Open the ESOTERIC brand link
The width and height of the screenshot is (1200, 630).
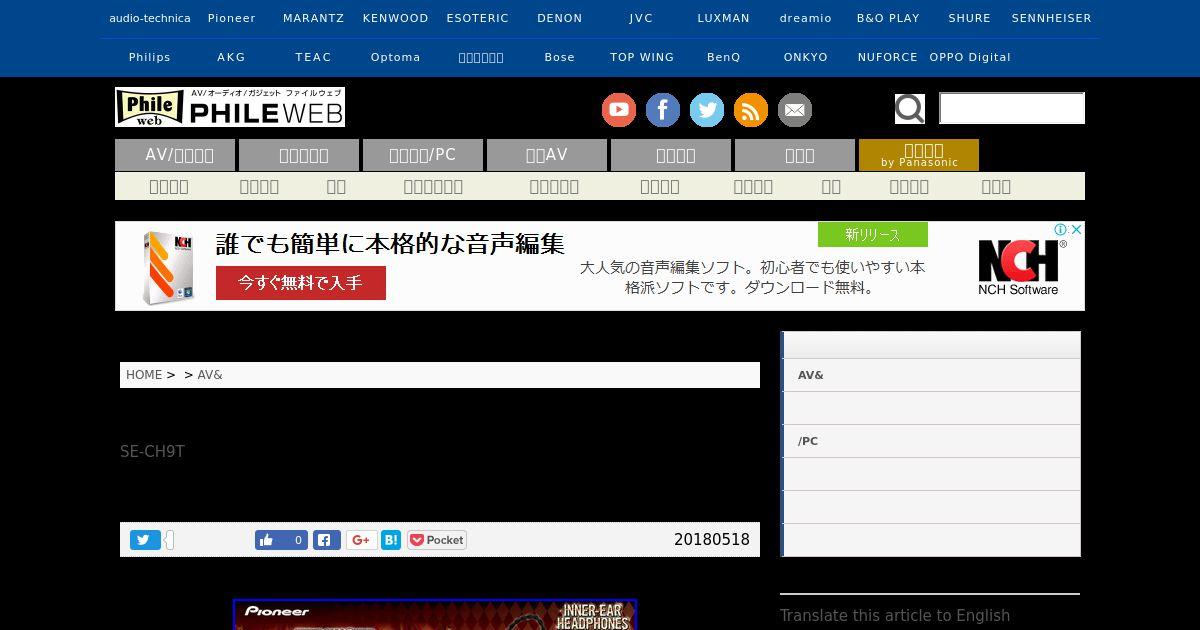[x=478, y=18]
